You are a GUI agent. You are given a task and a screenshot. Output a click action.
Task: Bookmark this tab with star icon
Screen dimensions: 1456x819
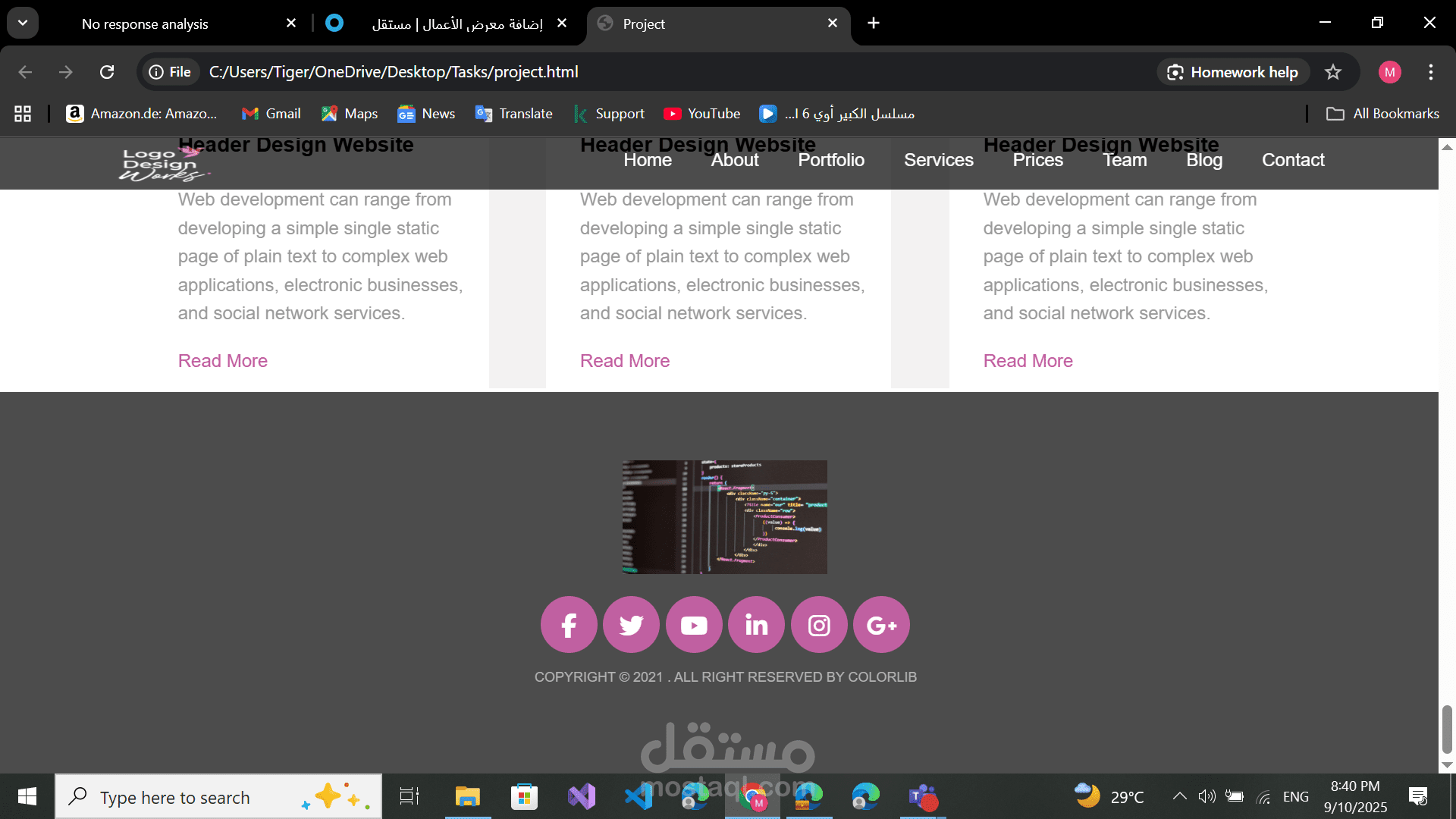[1333, 72]
